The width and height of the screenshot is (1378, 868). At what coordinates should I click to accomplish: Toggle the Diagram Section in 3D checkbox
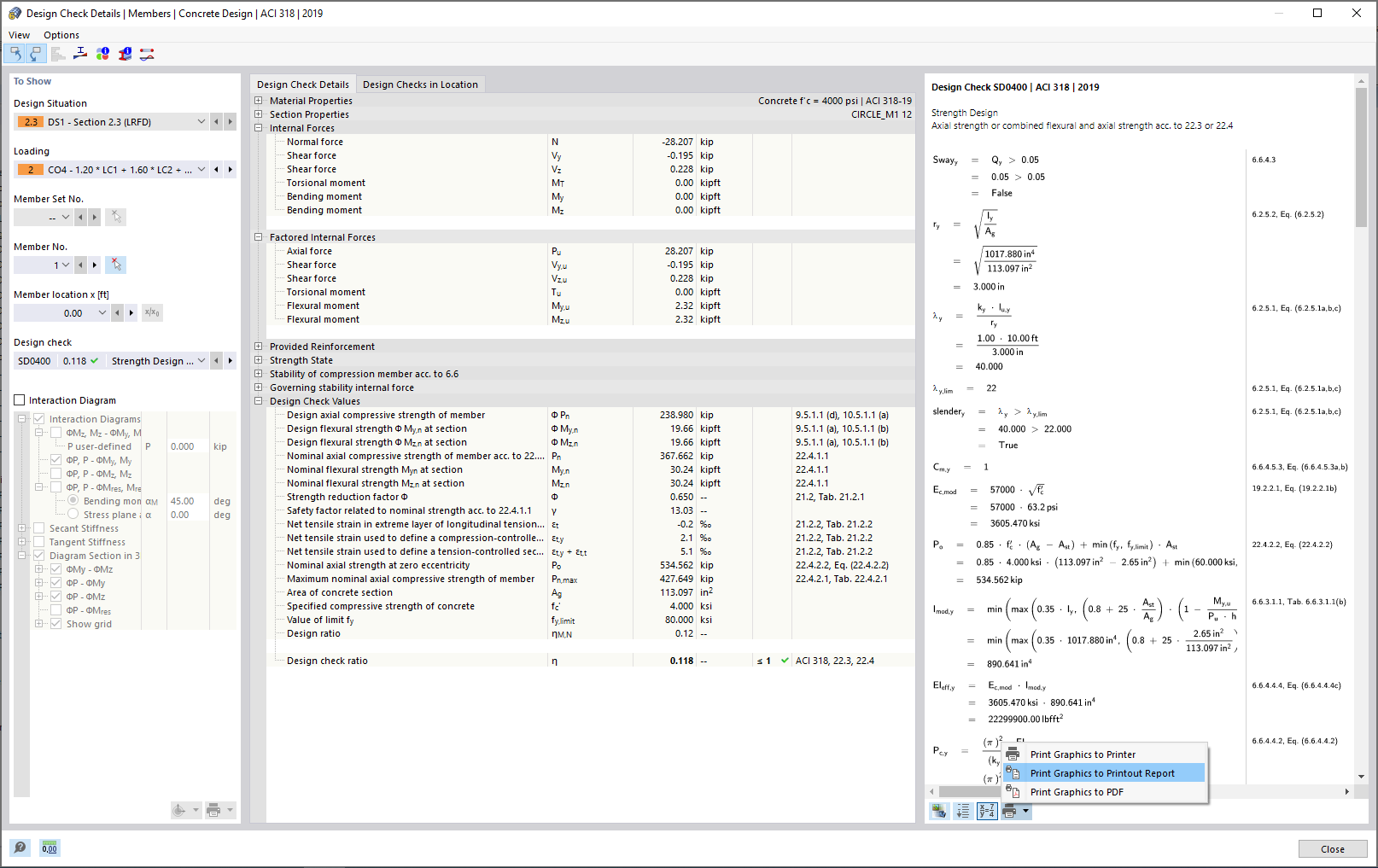tap(38, 556)
